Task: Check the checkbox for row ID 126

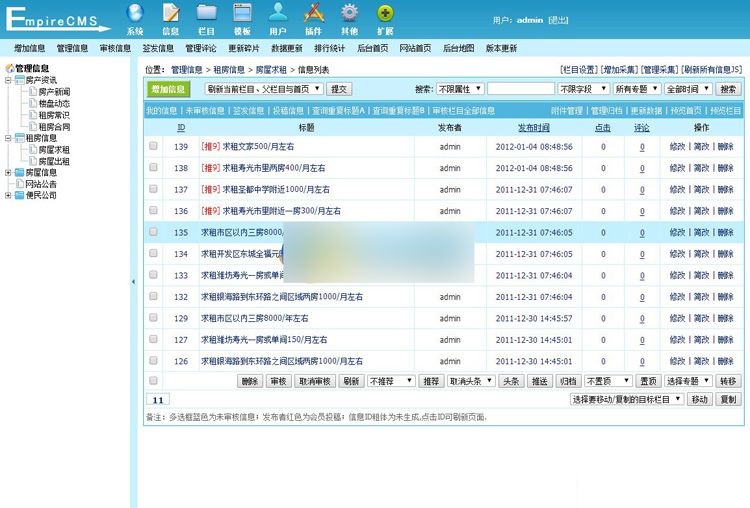Action: [x=153, y=360]
